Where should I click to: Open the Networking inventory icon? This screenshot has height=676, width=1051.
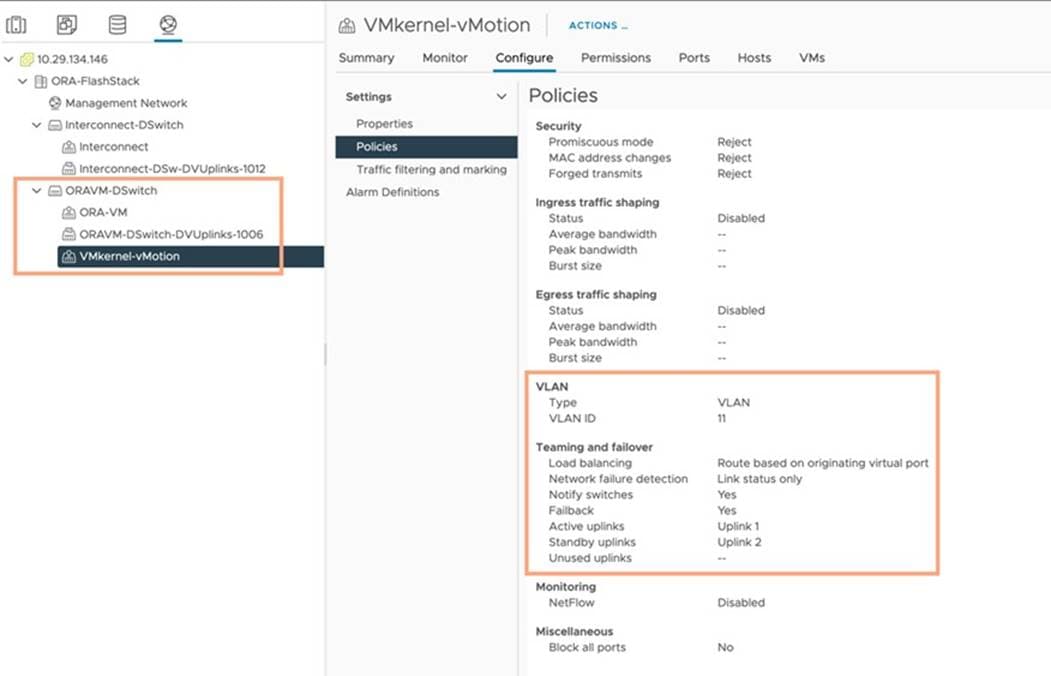click(168, 25)
